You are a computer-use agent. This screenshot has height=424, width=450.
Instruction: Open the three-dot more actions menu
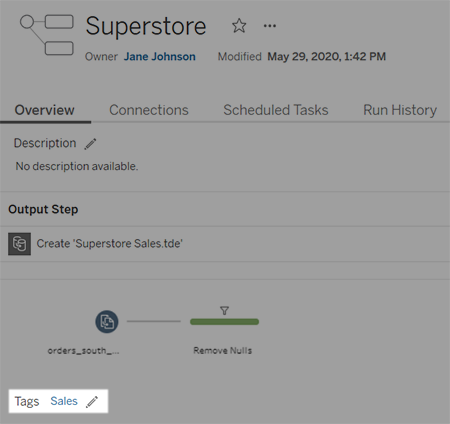270,26
